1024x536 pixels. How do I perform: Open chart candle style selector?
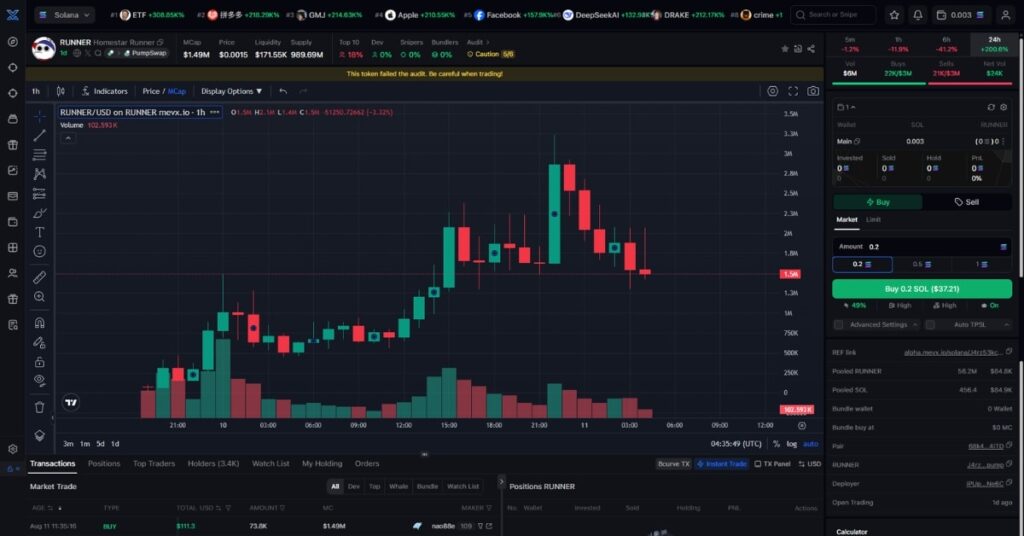(61, 91)
